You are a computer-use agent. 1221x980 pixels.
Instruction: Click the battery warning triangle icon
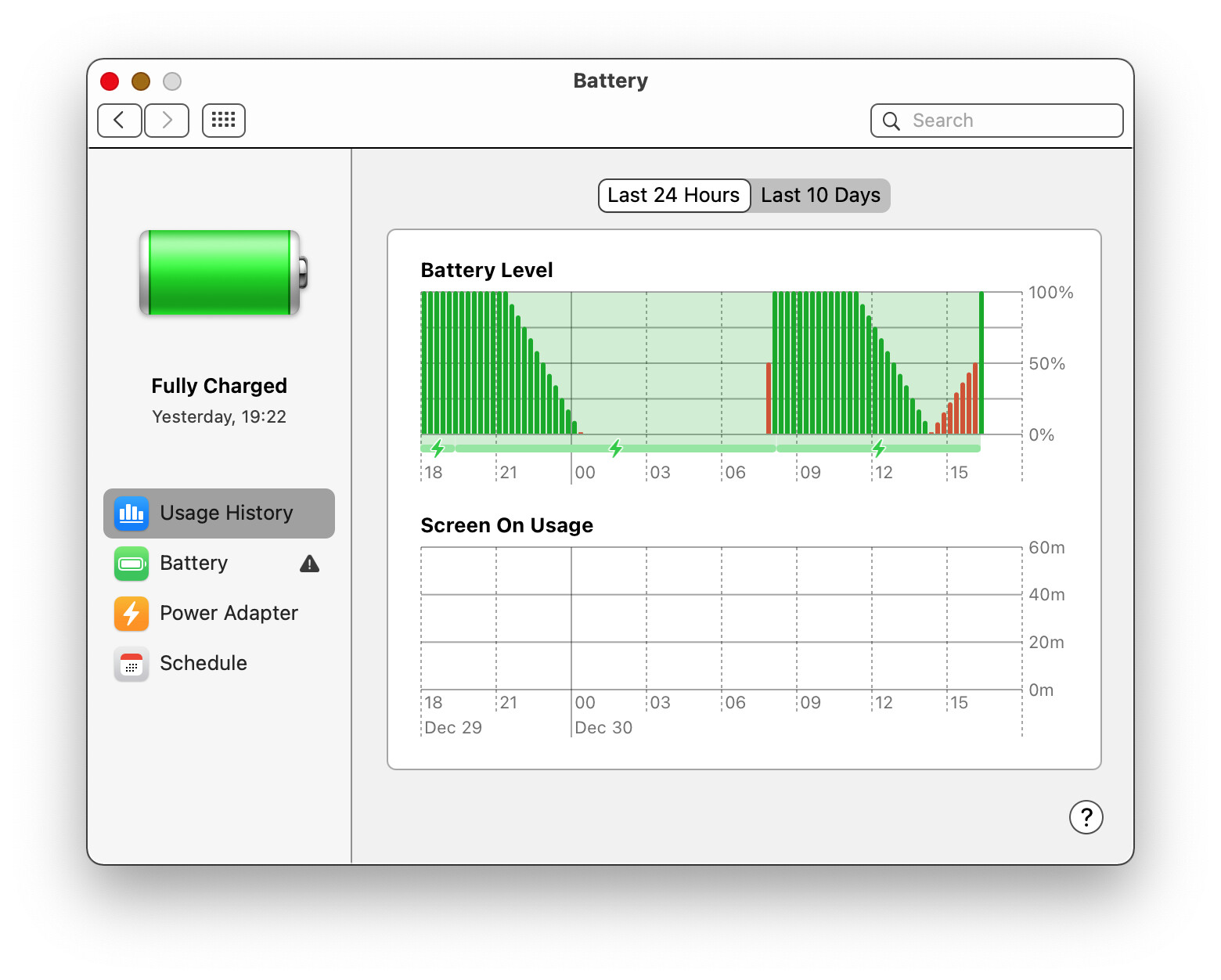(x=309, y=564)
